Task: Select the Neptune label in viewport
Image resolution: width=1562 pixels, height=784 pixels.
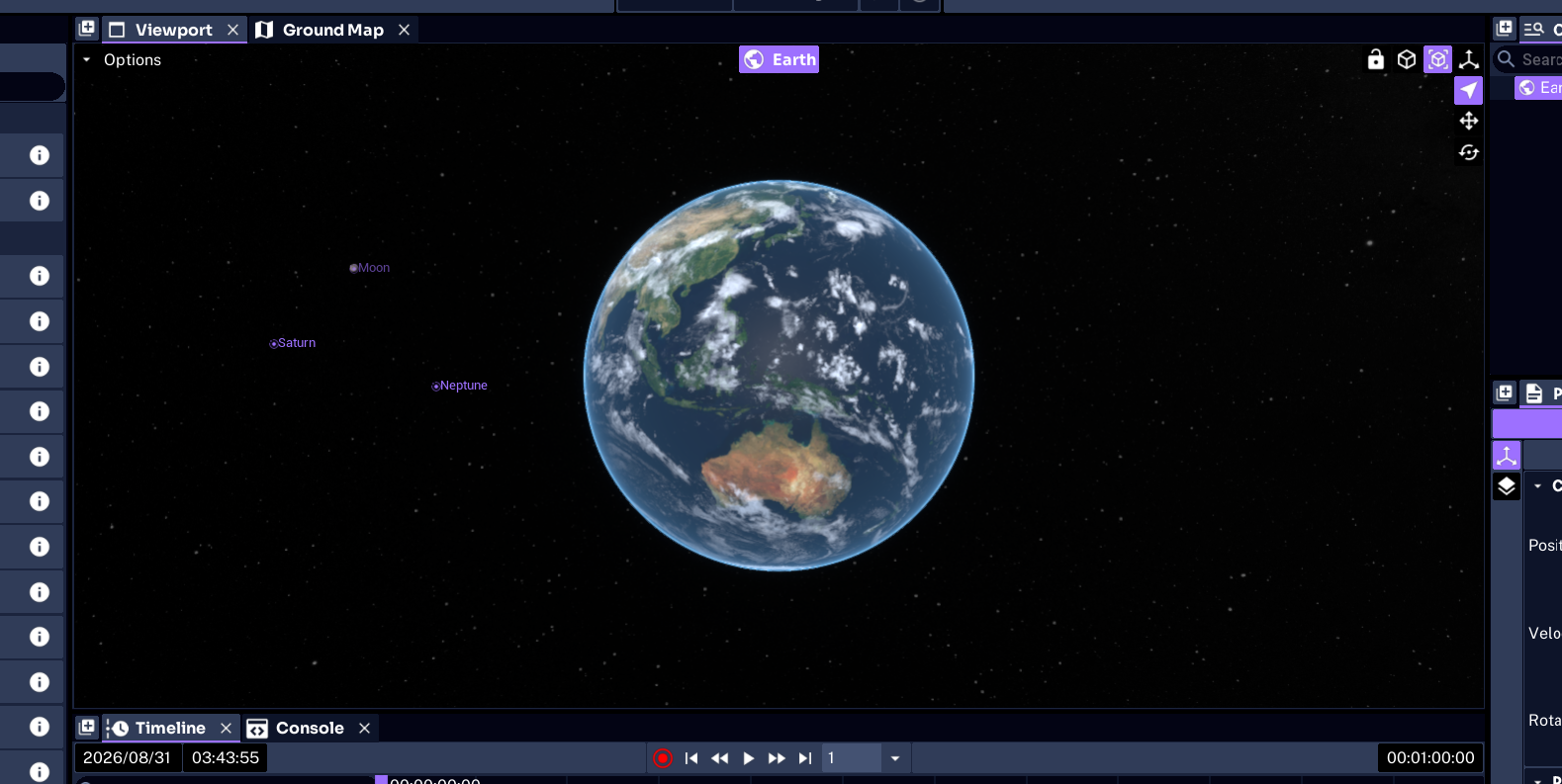Action: 464,386
